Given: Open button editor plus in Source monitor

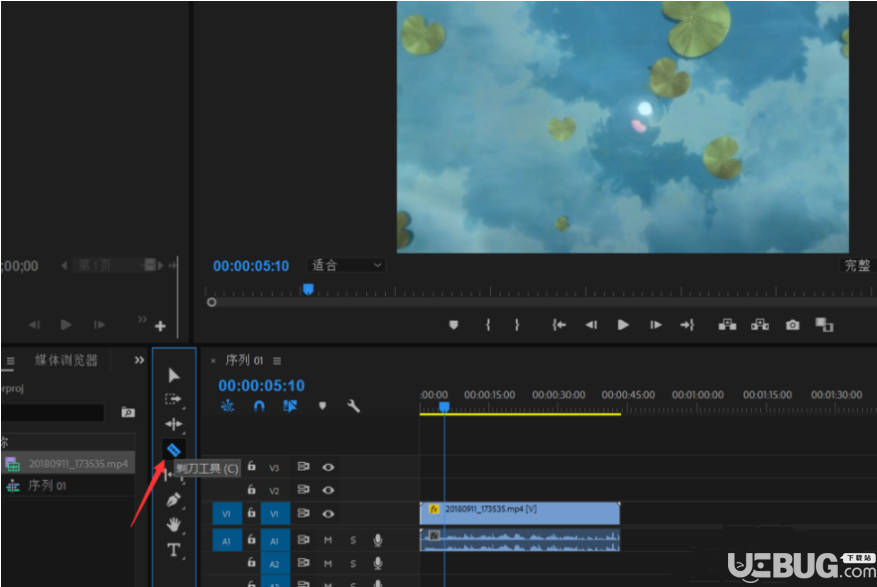Looking at the screenshot, I should [x=161, y=326].
